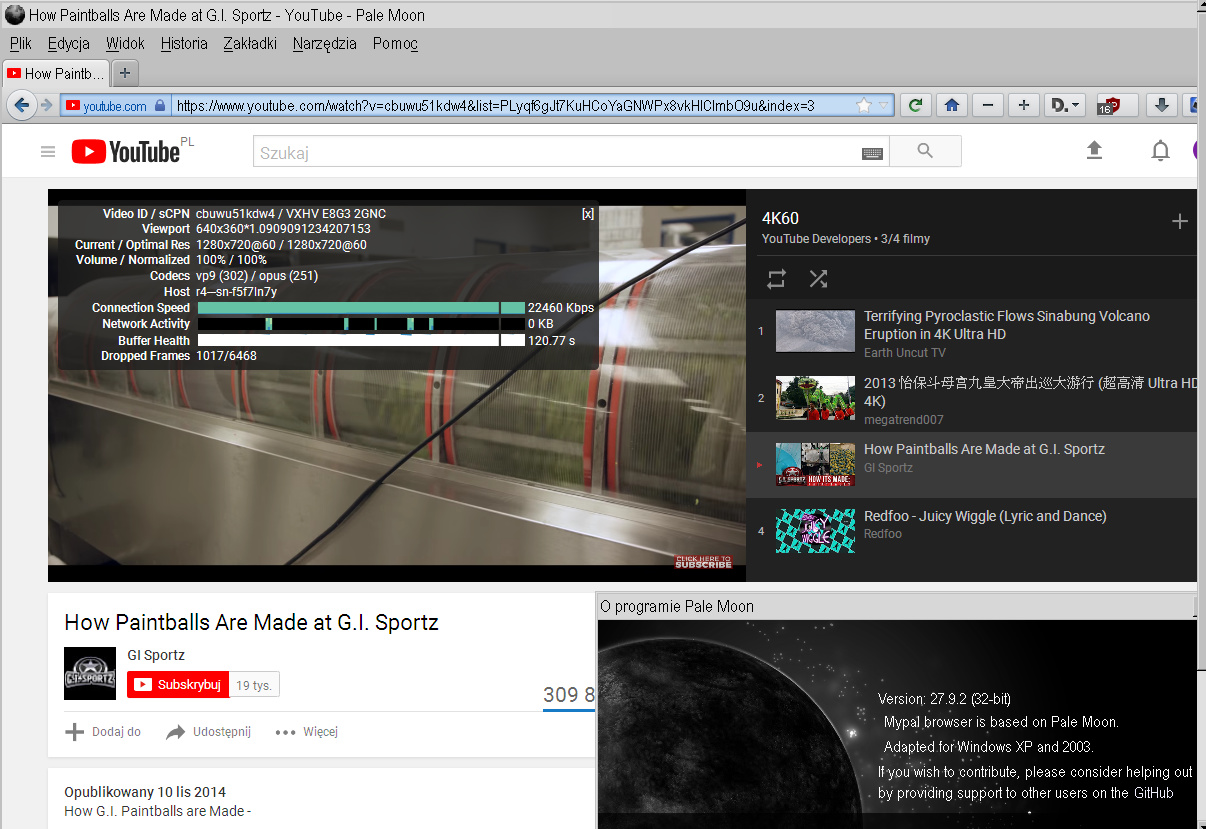The width and height of the screenshot is (1206, 829).
Task: Click the video title How Paintballs Are Made
Action: [251, 622]
